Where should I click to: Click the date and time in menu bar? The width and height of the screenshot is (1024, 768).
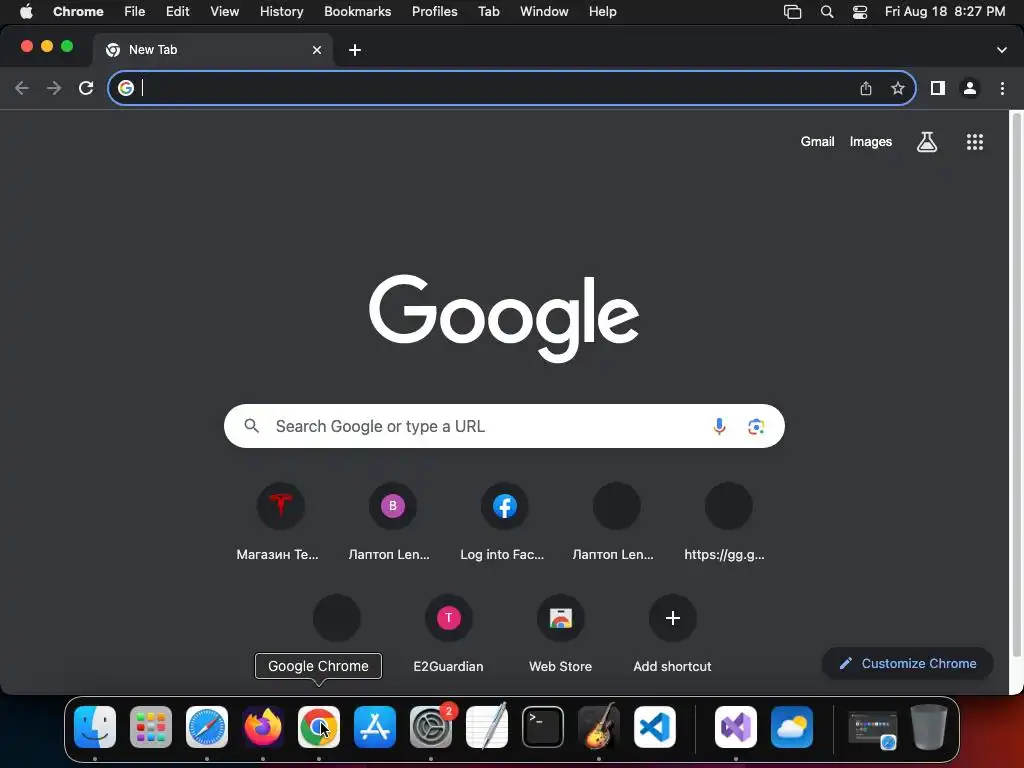pos(945,12)
